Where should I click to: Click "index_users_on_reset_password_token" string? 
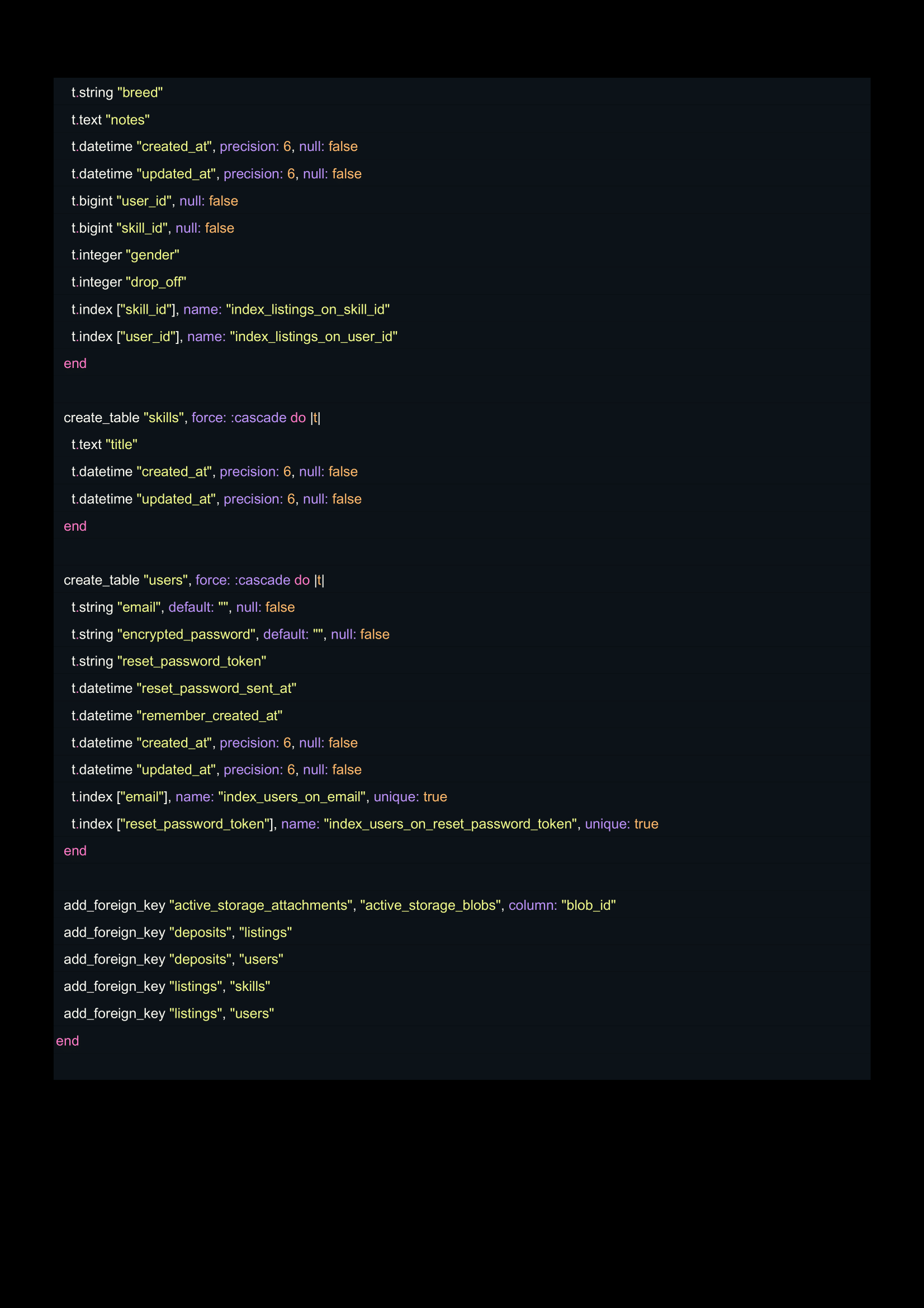pos(451,824)
